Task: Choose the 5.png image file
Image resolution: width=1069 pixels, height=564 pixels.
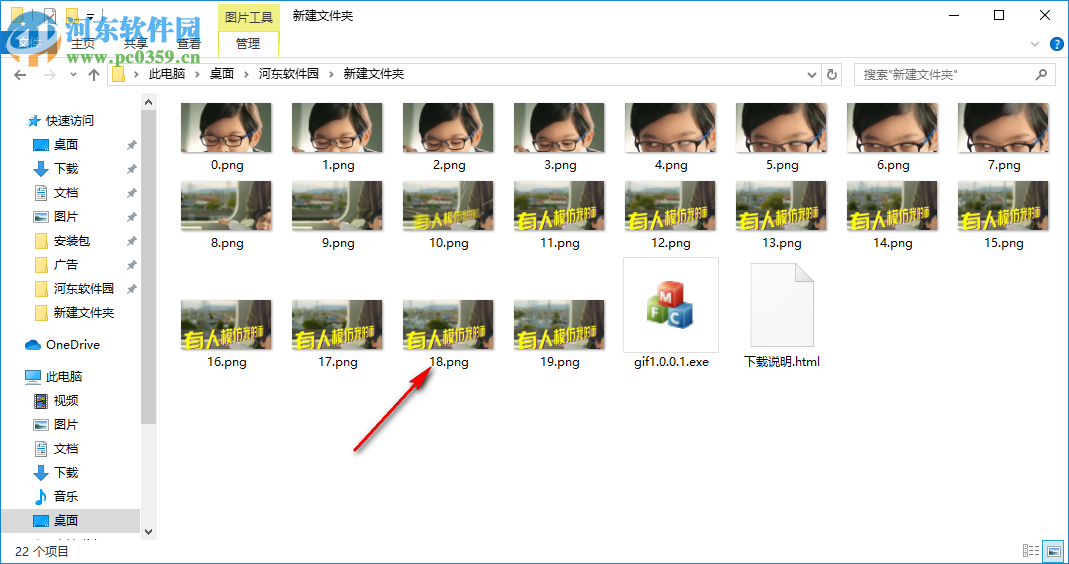Action: coord(781,128)
